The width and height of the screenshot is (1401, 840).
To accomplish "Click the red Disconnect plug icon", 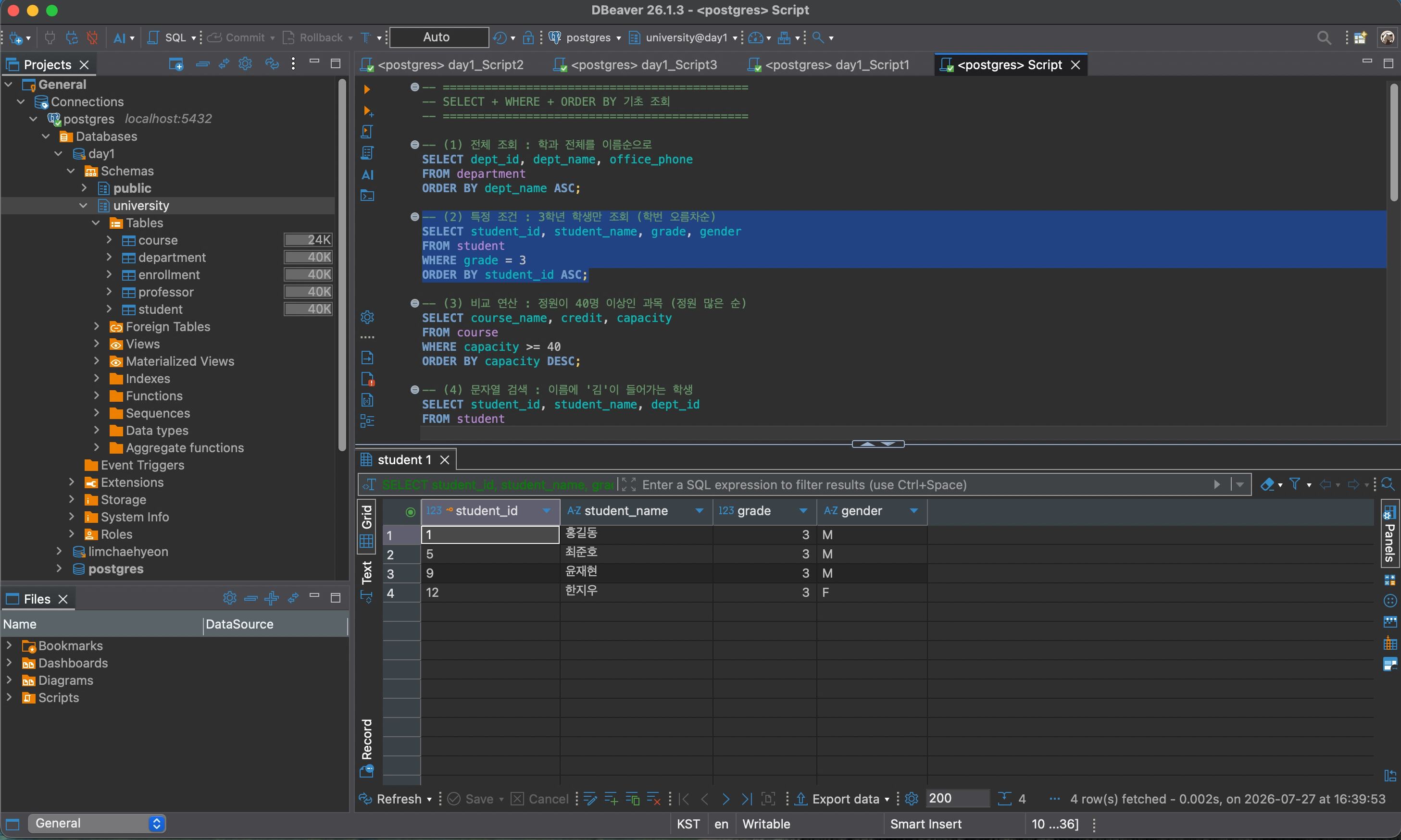I will coord(92,38).
